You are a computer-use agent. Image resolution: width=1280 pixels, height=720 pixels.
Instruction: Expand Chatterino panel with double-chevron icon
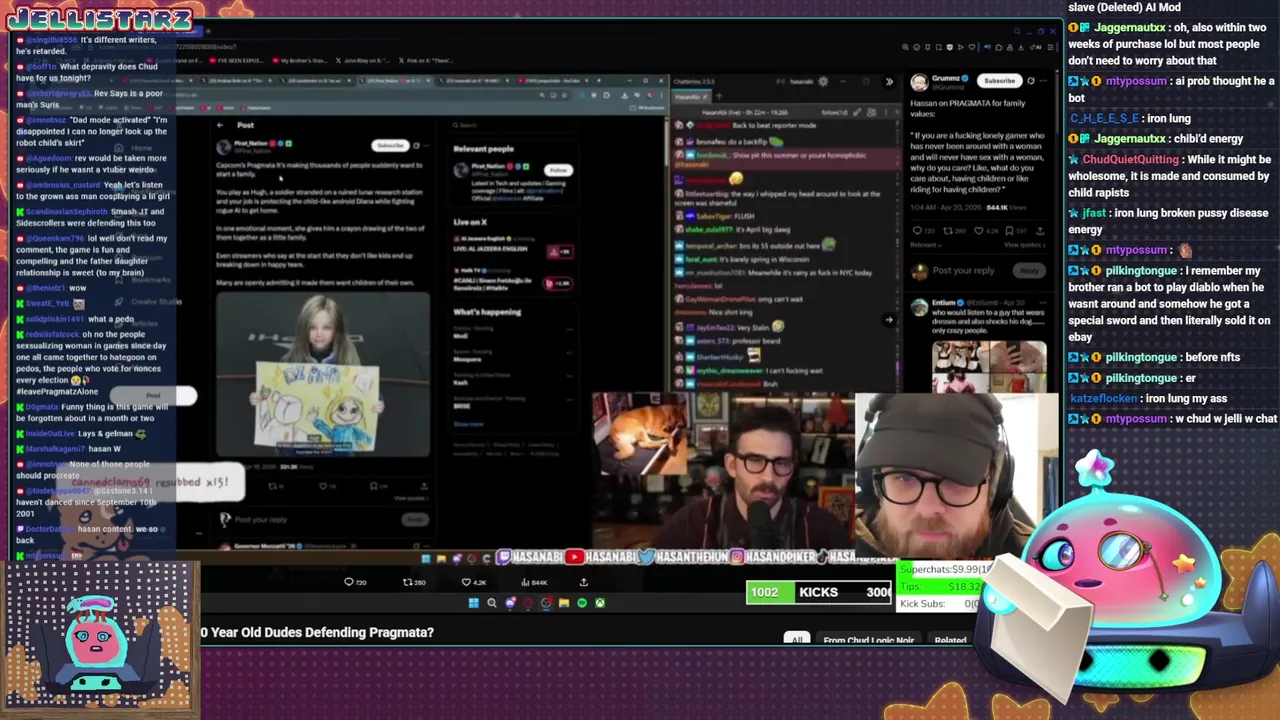[x=889, y=82]
